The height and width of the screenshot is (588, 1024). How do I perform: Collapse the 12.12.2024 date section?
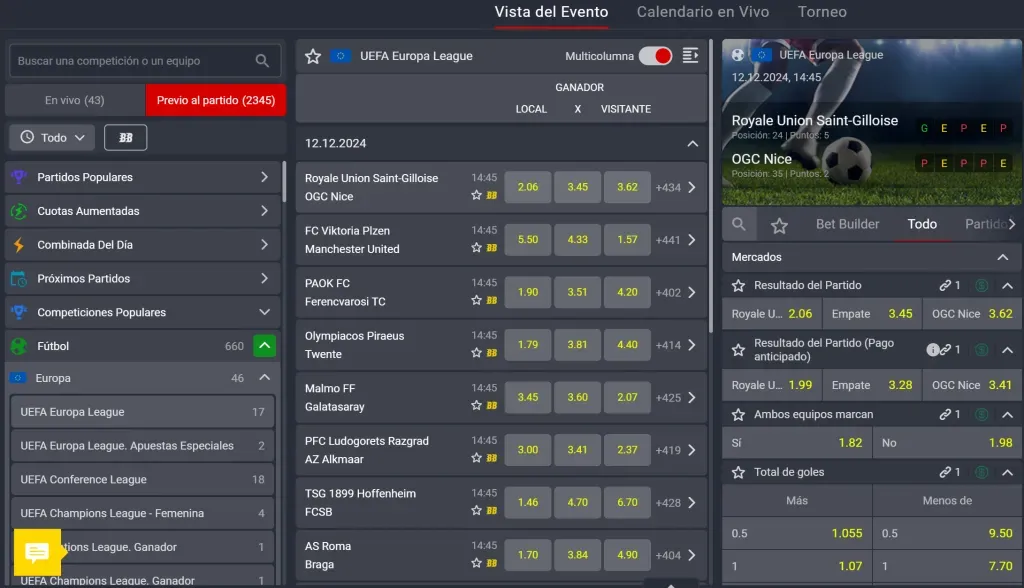[692, 144]
